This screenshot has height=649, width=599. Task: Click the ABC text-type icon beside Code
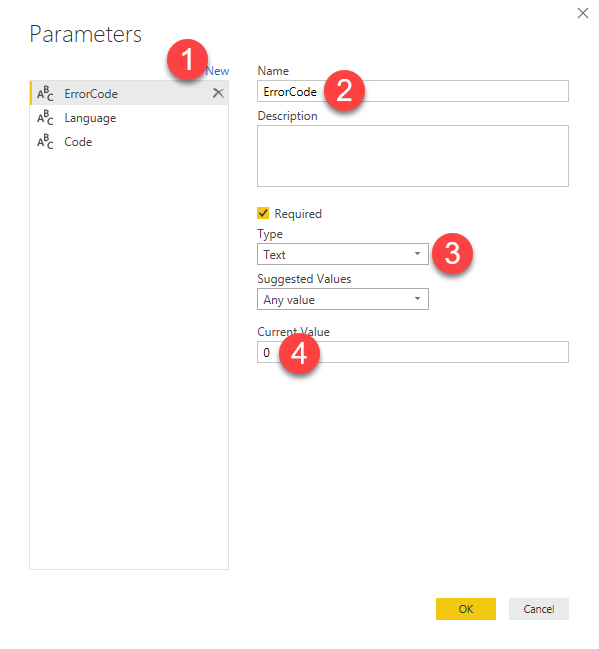[45, 142]
